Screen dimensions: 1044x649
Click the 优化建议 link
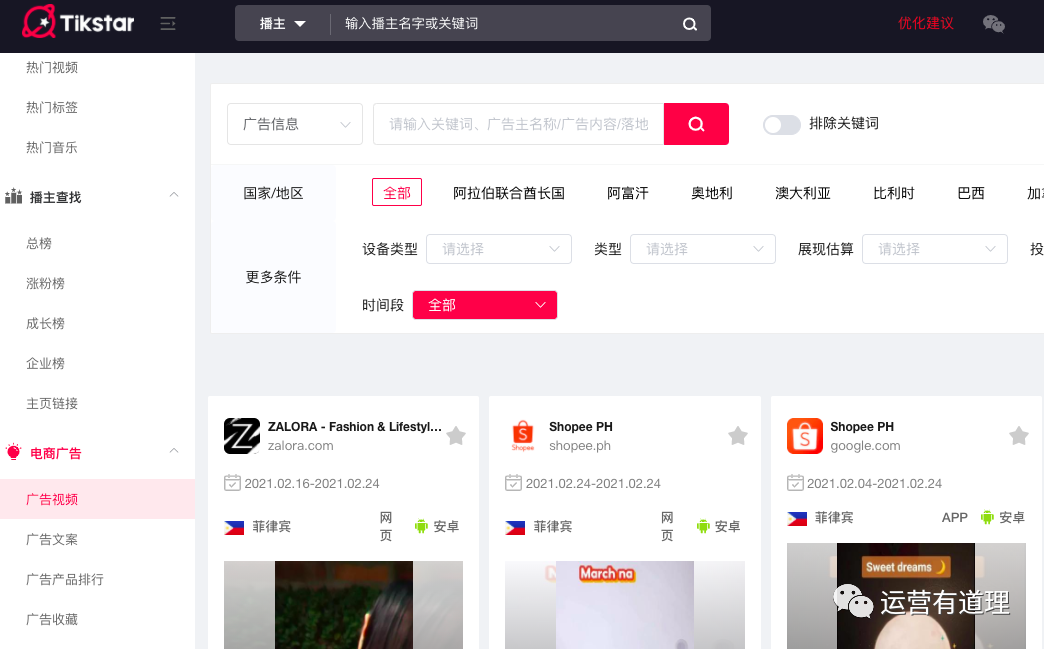click(x=925, y=24)
